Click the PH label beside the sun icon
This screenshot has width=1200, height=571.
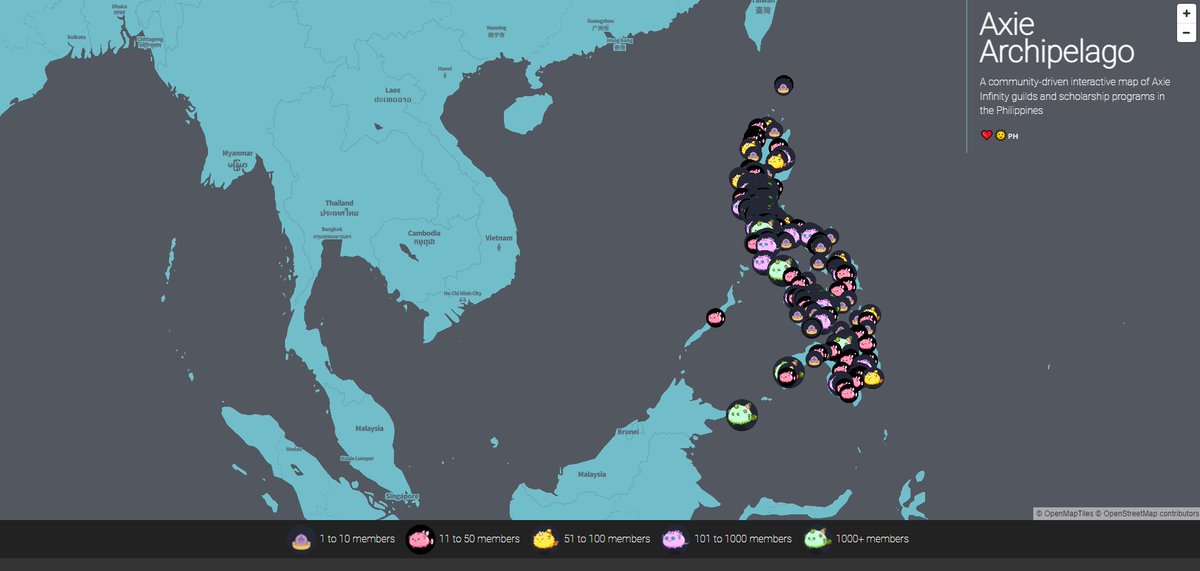click(1013, 136)
